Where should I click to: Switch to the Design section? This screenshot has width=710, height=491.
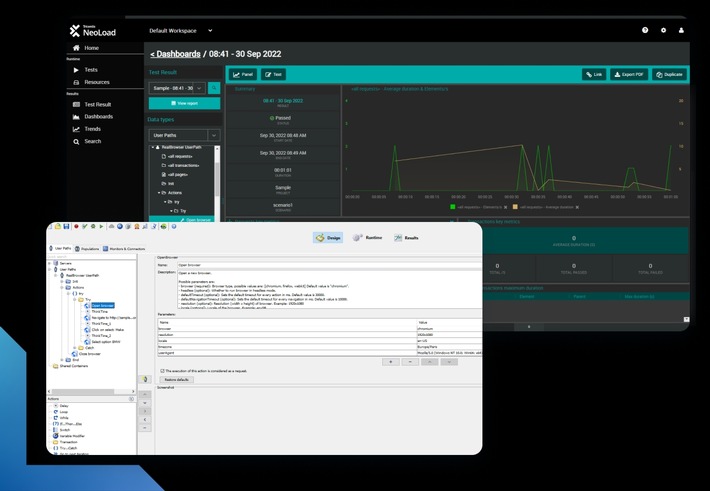click(x=328, y=237)
